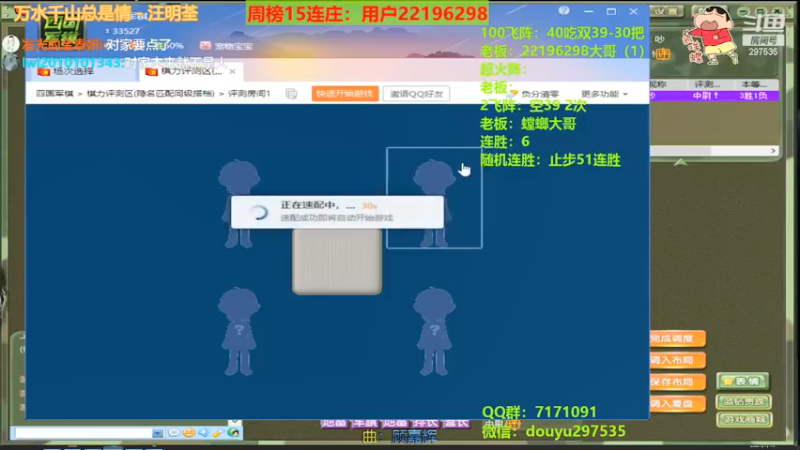Screen dimensions: 800x450
Task: Click the 设置 button in game window
Action: click(x=666, y=11)
